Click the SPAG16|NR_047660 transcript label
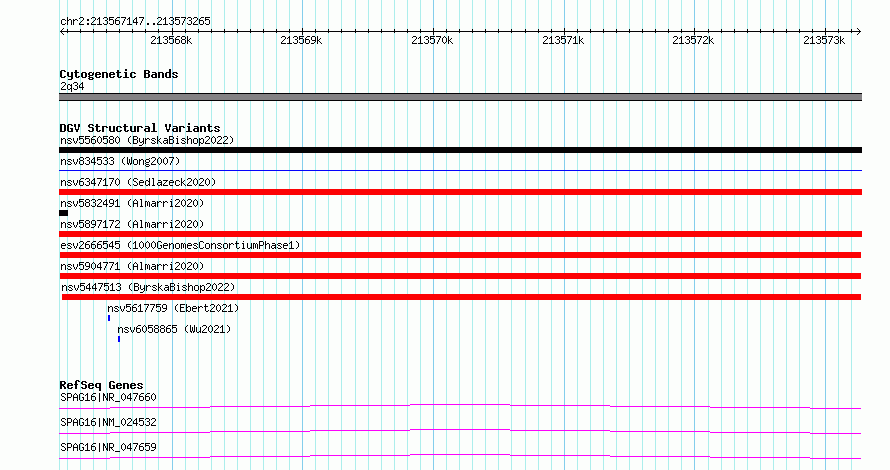 point(108,397)
